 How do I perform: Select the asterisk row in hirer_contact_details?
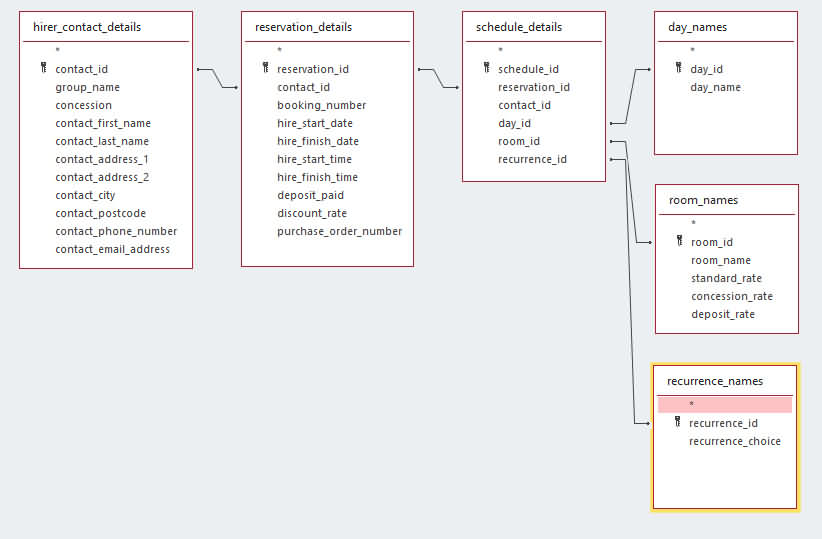click(x=58, y=50)
